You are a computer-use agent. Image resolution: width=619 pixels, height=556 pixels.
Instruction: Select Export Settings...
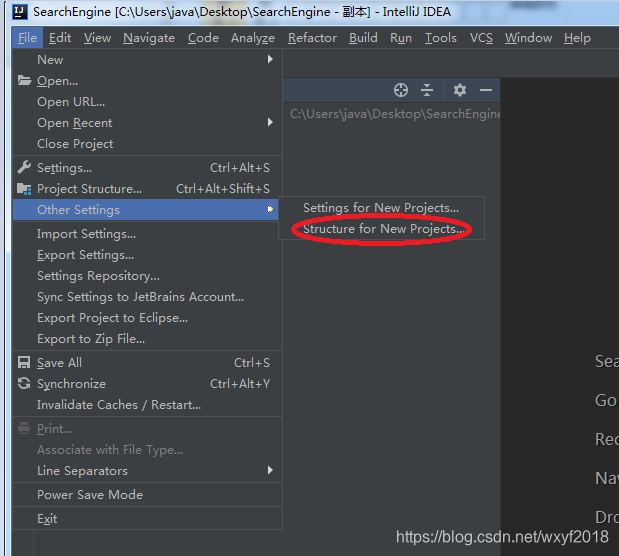point(147,254)
